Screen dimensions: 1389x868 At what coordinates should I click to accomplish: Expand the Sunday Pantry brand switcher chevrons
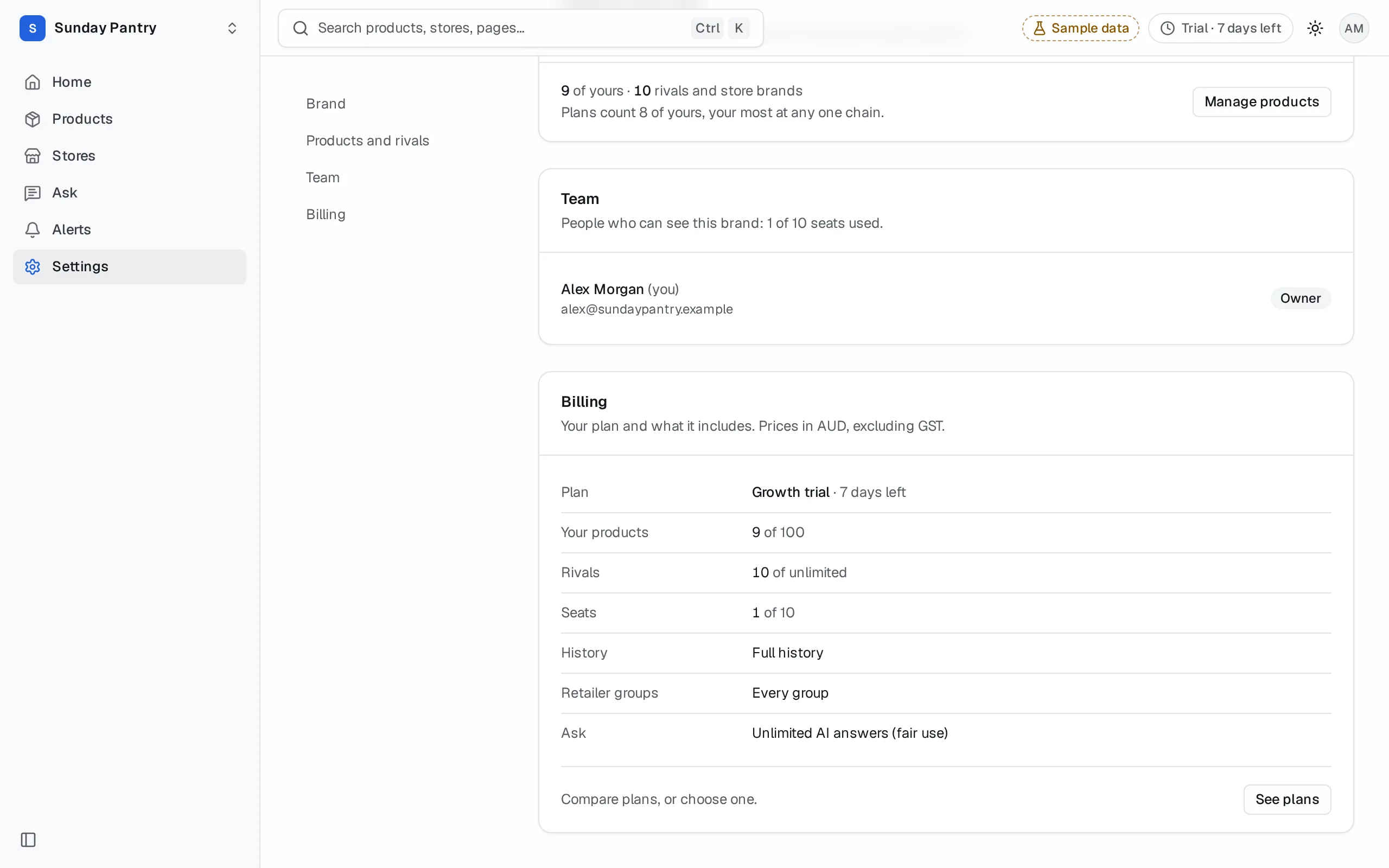point(232,28)
